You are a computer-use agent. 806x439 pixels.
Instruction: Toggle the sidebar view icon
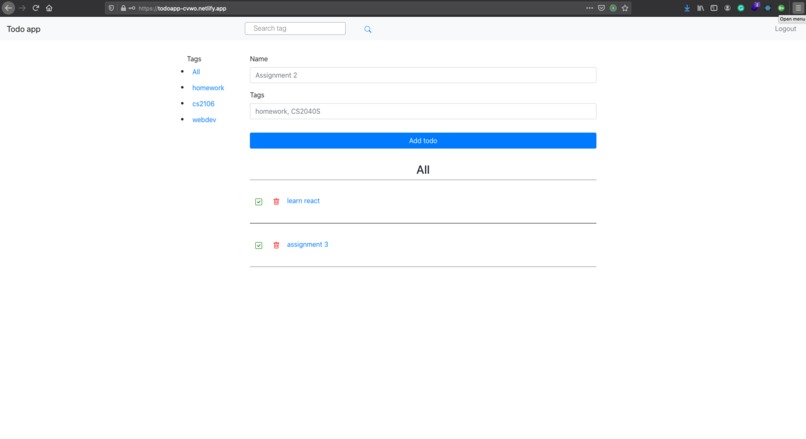[714, 8]
